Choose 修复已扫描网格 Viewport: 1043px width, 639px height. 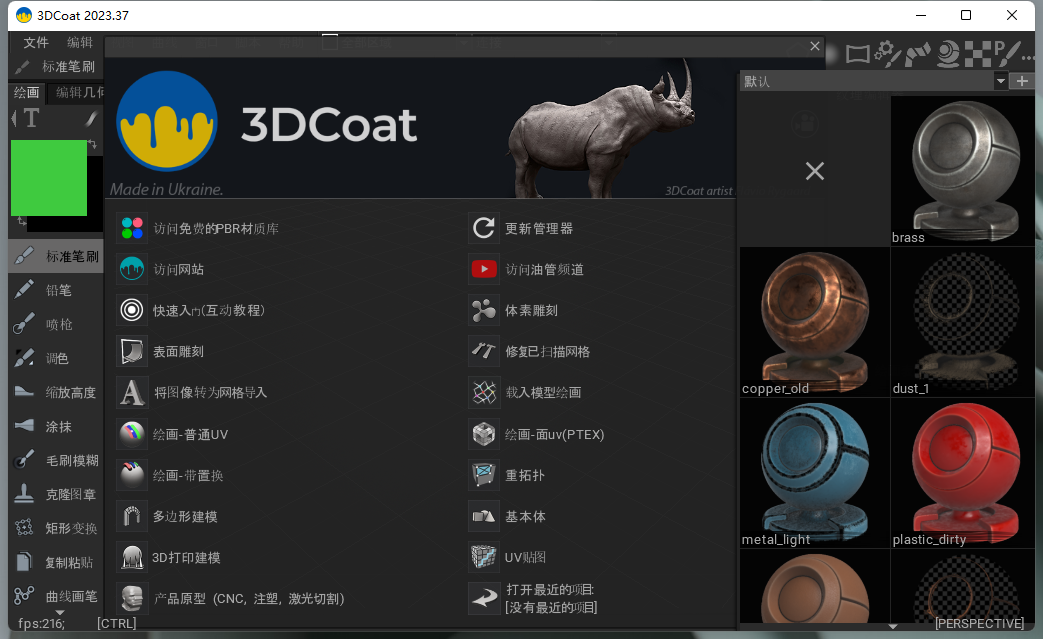coord(529,352)
